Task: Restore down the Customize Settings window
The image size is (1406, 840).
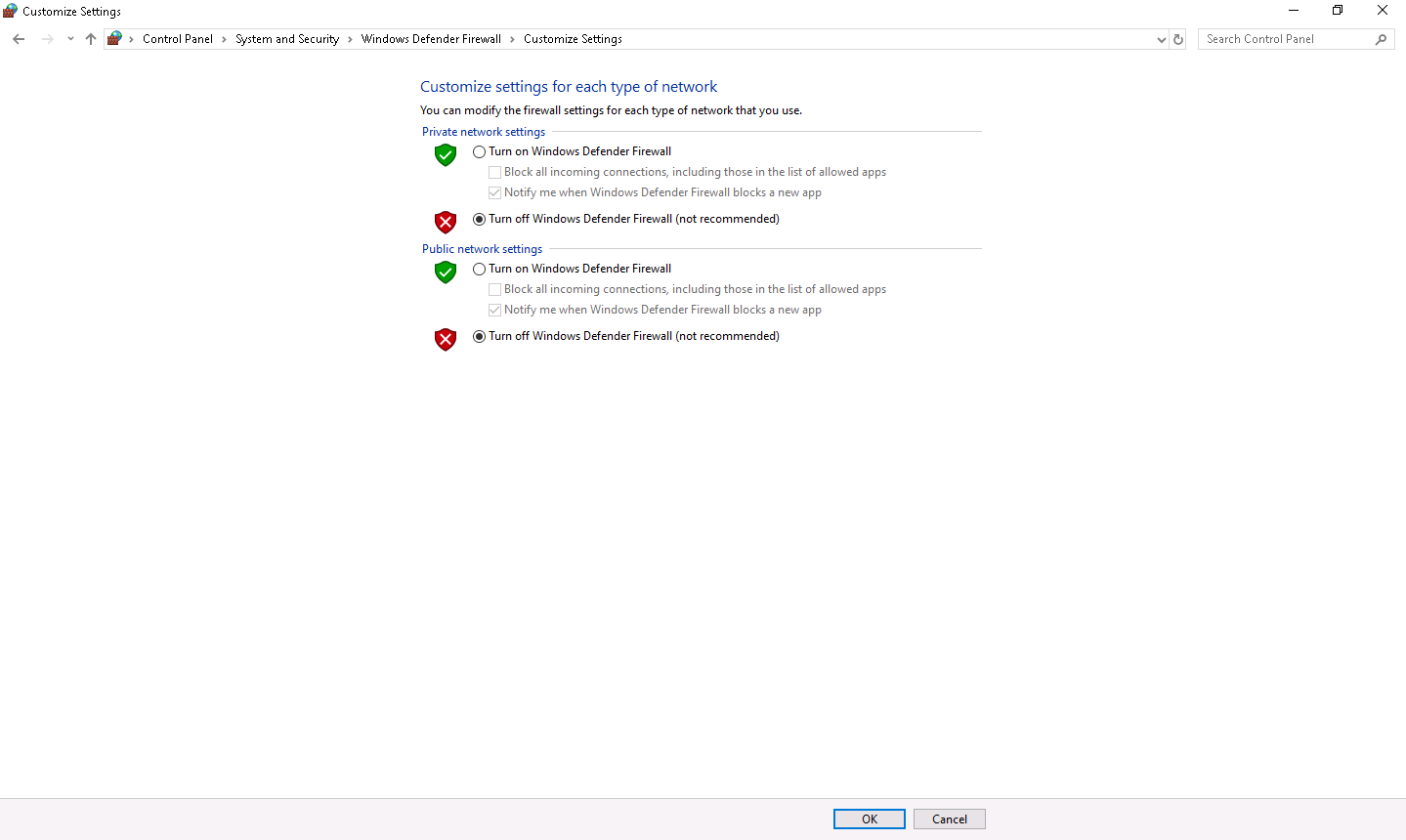Action: [1338, 11]
